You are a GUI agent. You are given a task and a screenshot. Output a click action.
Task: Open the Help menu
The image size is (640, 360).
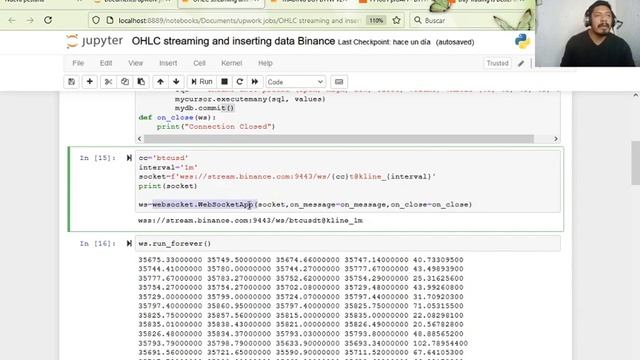[x=265, y=63]
